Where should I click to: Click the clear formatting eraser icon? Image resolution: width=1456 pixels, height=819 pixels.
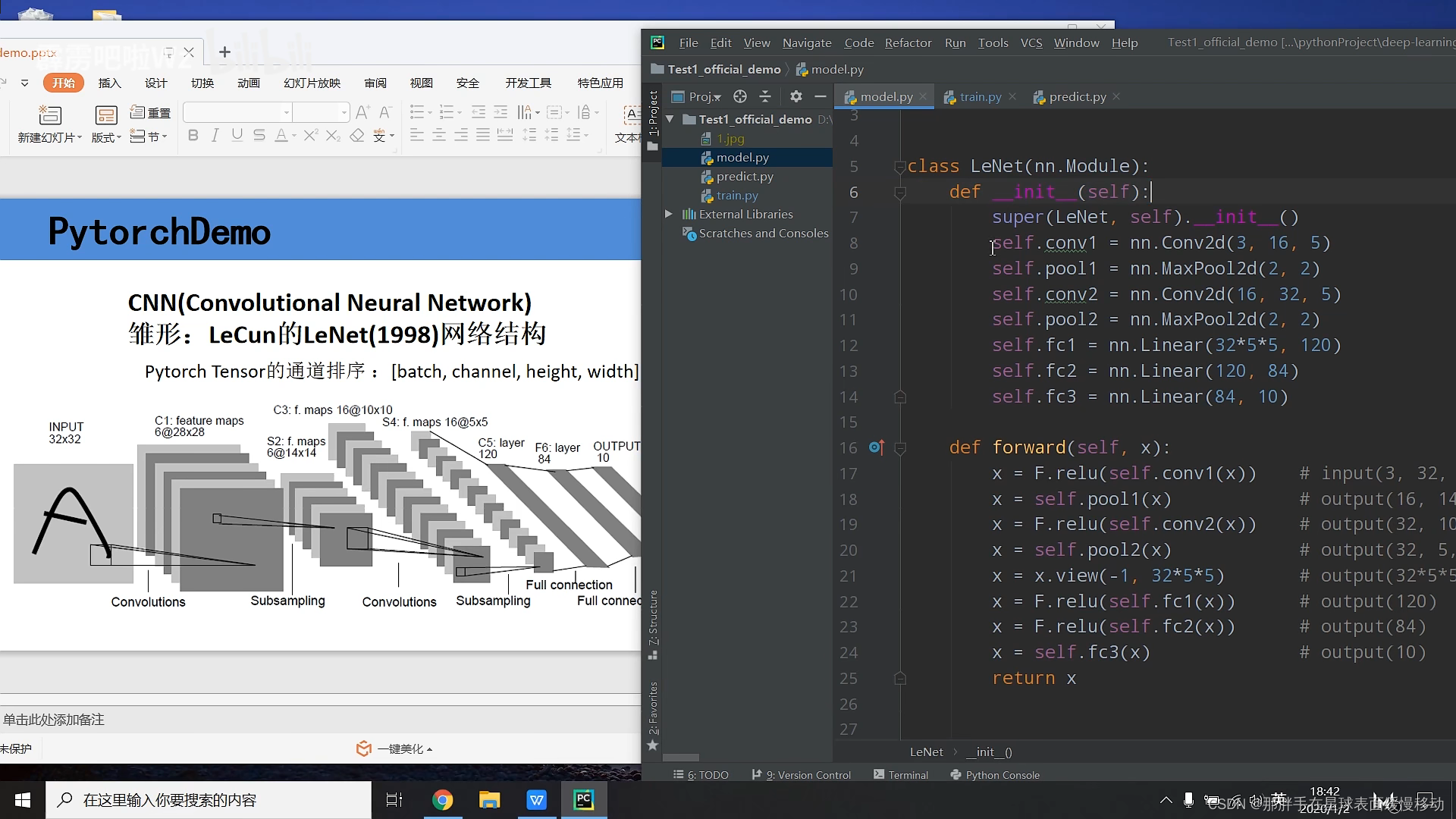pos(356,136)
